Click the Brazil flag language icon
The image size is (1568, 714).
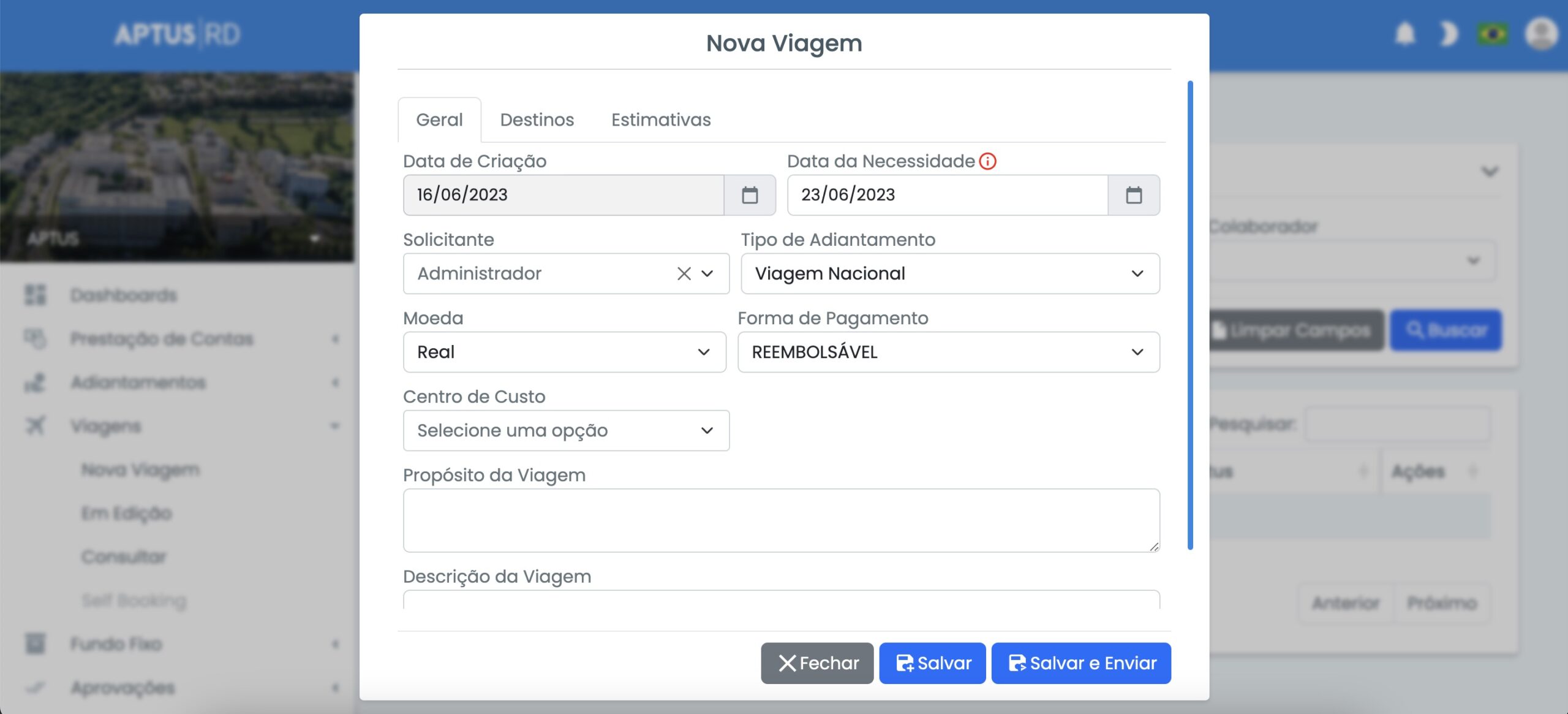(x=1493, y=34)
